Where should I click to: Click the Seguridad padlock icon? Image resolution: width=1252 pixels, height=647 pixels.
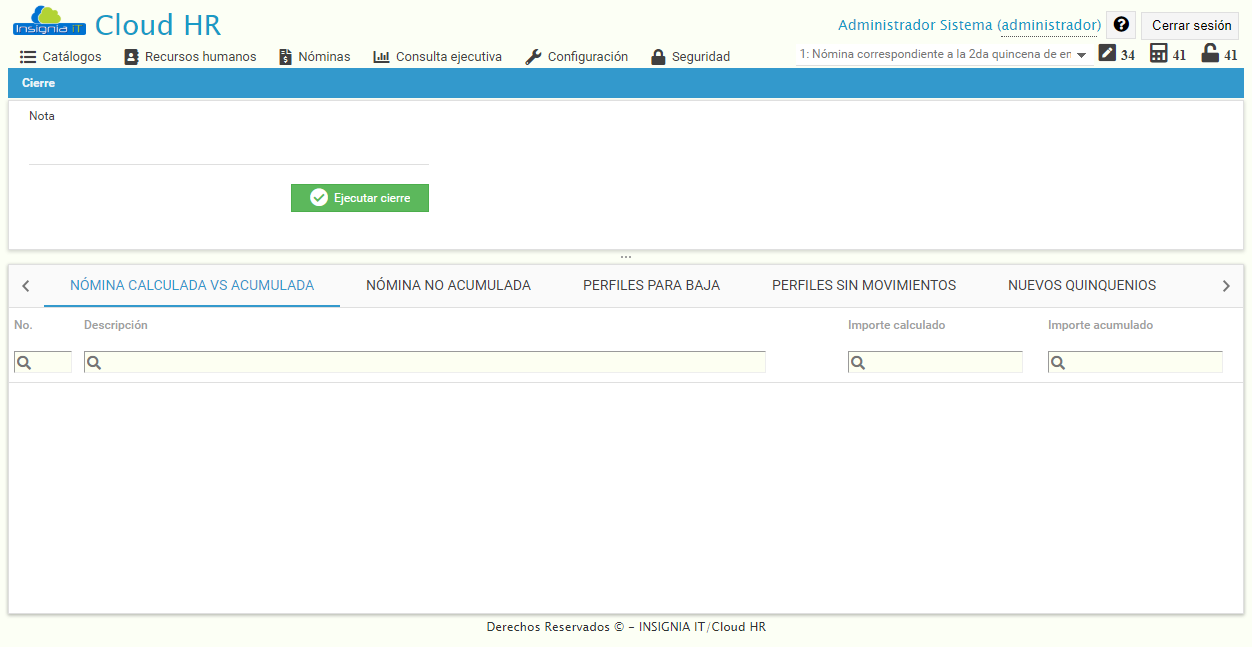658,56
